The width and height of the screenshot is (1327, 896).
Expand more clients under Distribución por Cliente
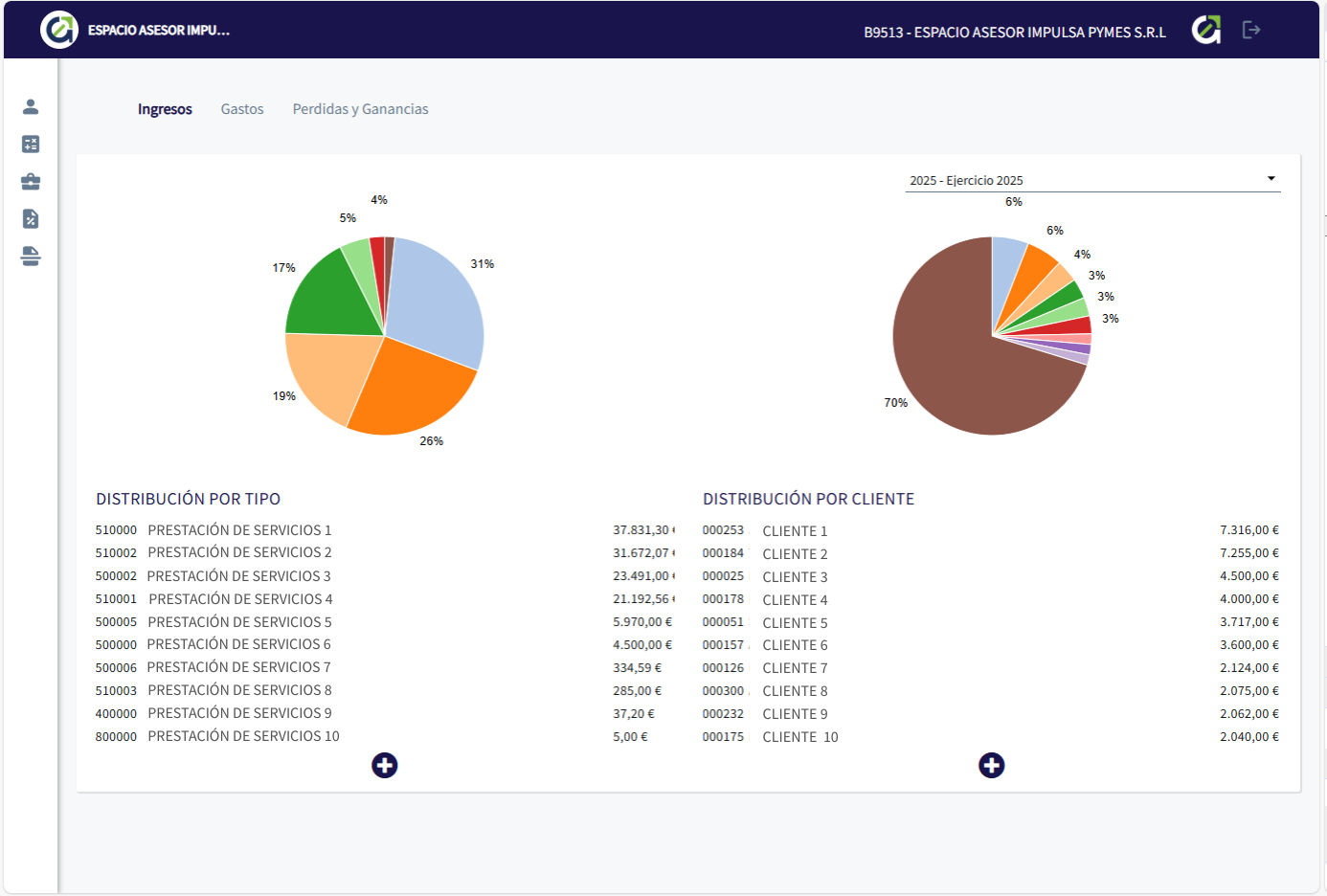click(991, 765)
